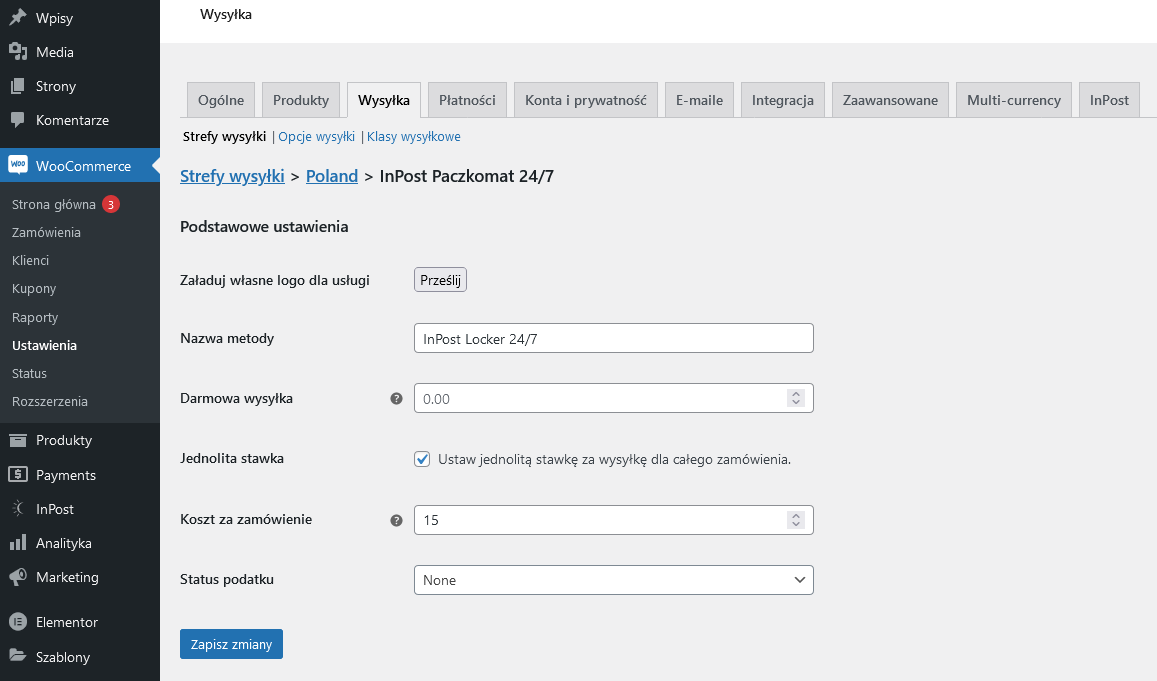Go to Klasy wysyłkowe sub-section
The width and height of the screenshot is (1157, 681).
[414, 136]
